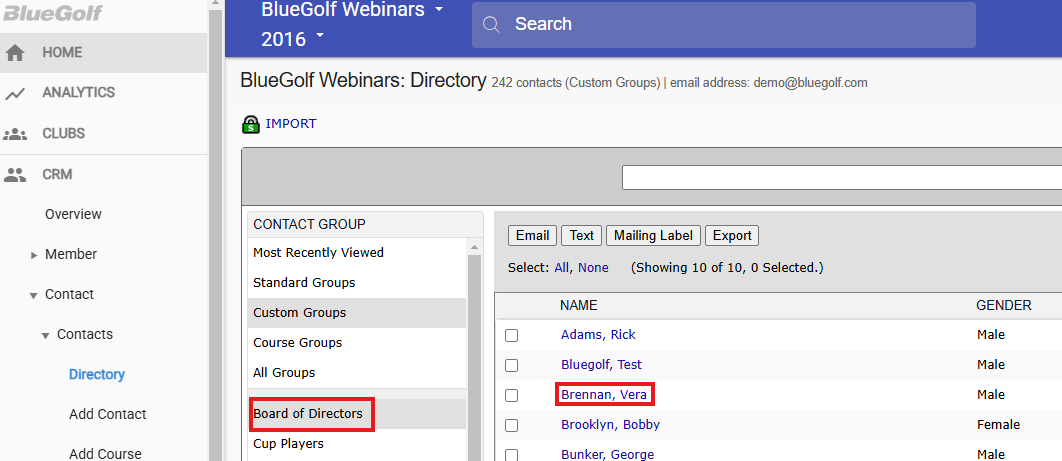Click the directory filter text box
Image resolution: width=1062 pixels, height=461 pixels.
tap(841, 177)
